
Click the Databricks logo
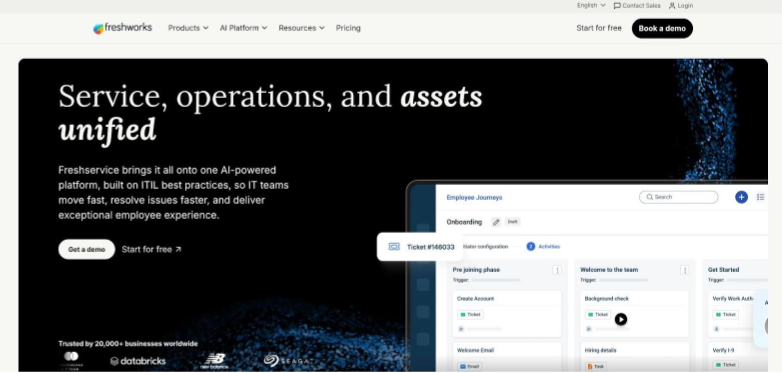[x=138, y=361]
